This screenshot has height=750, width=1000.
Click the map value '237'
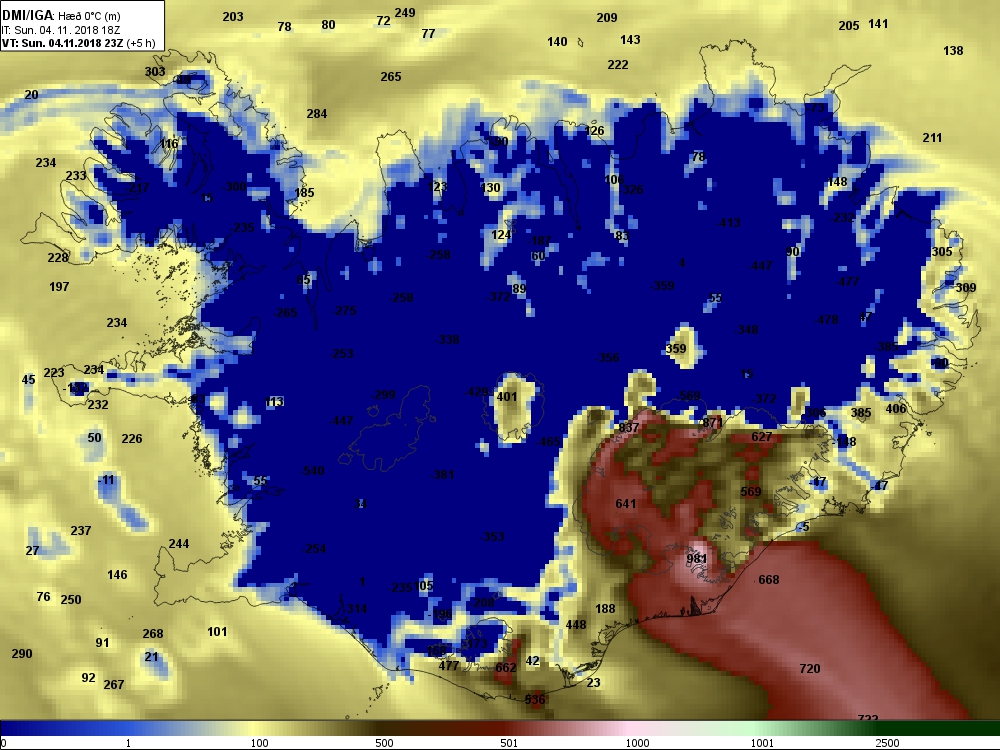click(x=80, y=531)
